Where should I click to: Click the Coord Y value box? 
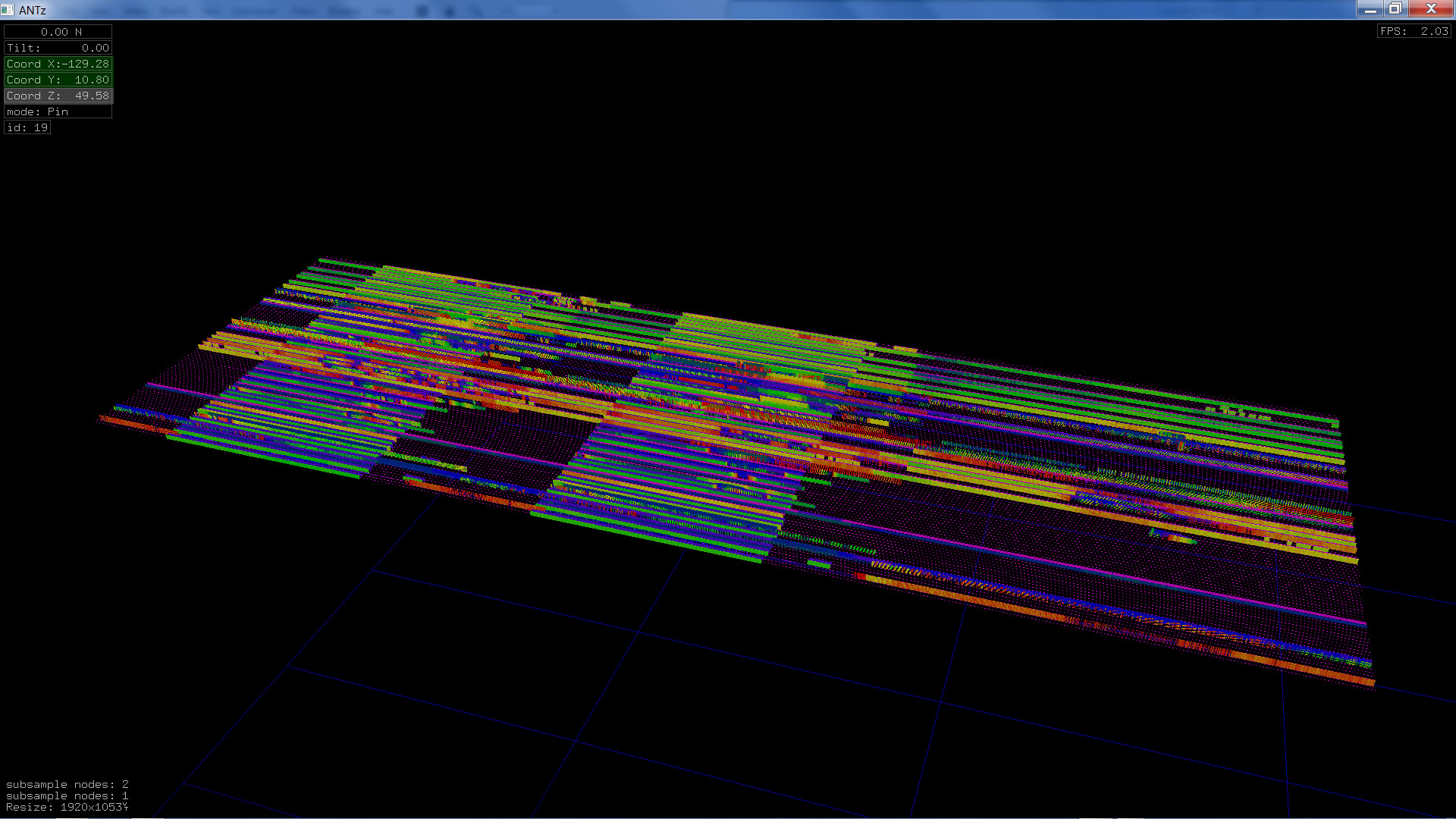point(58,80)
